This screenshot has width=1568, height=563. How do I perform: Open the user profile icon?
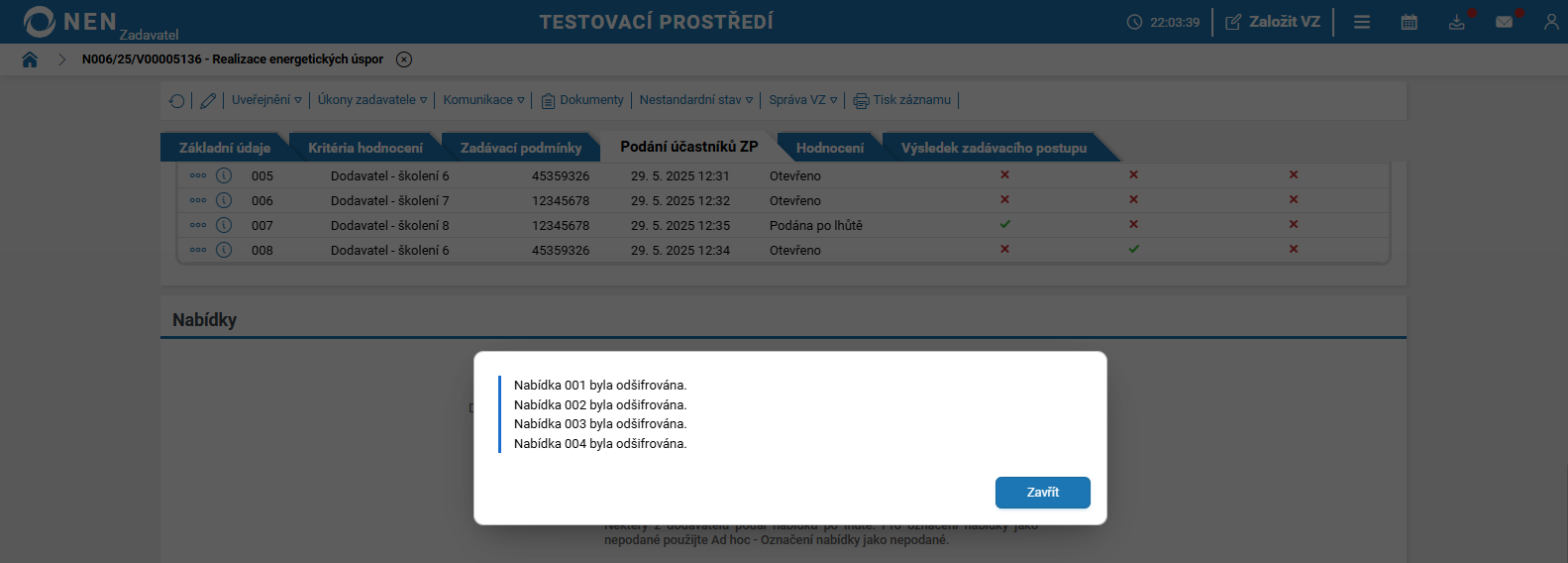(x=1551, y=22)
